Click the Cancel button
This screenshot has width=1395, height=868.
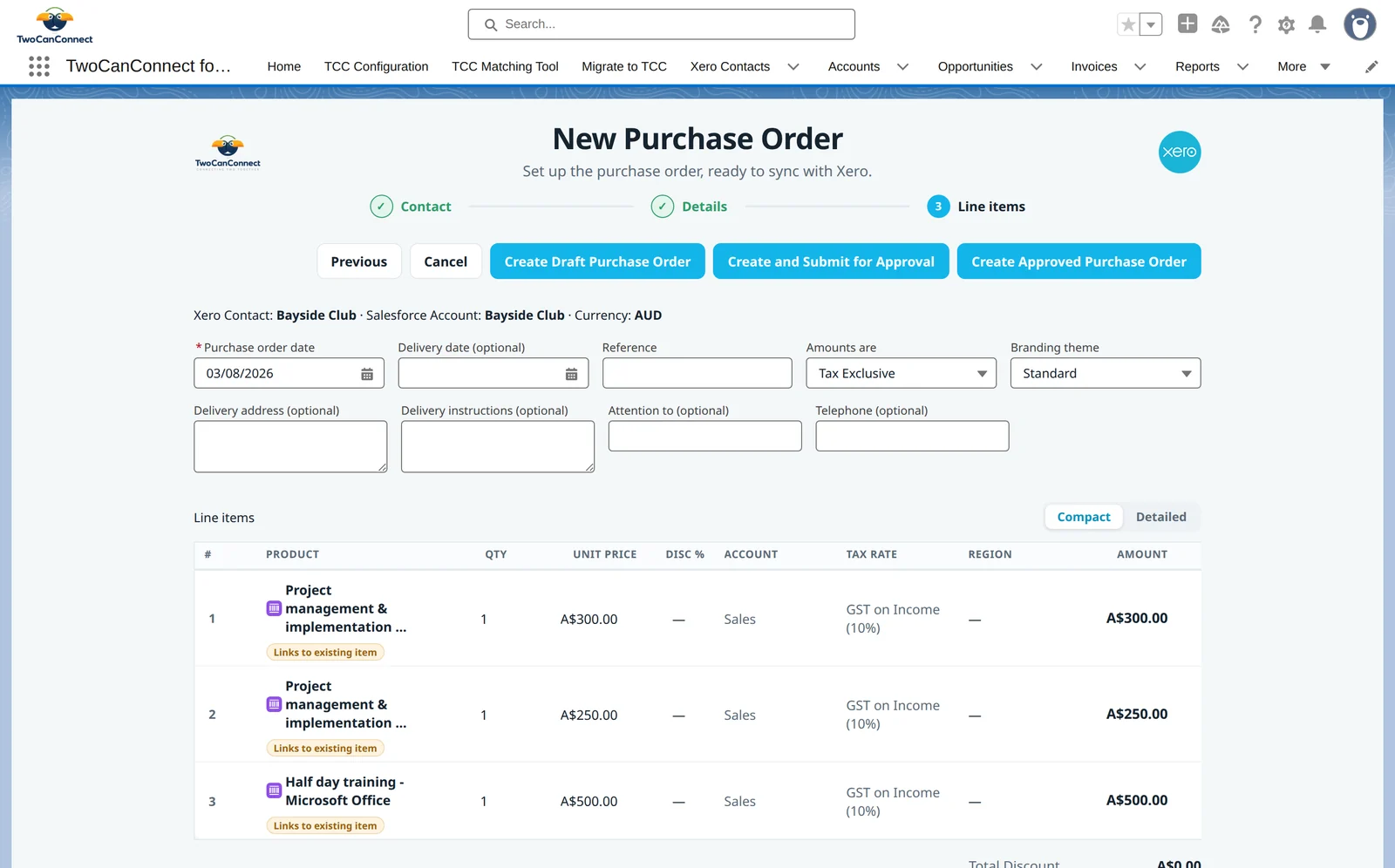[x=446, y=261]
